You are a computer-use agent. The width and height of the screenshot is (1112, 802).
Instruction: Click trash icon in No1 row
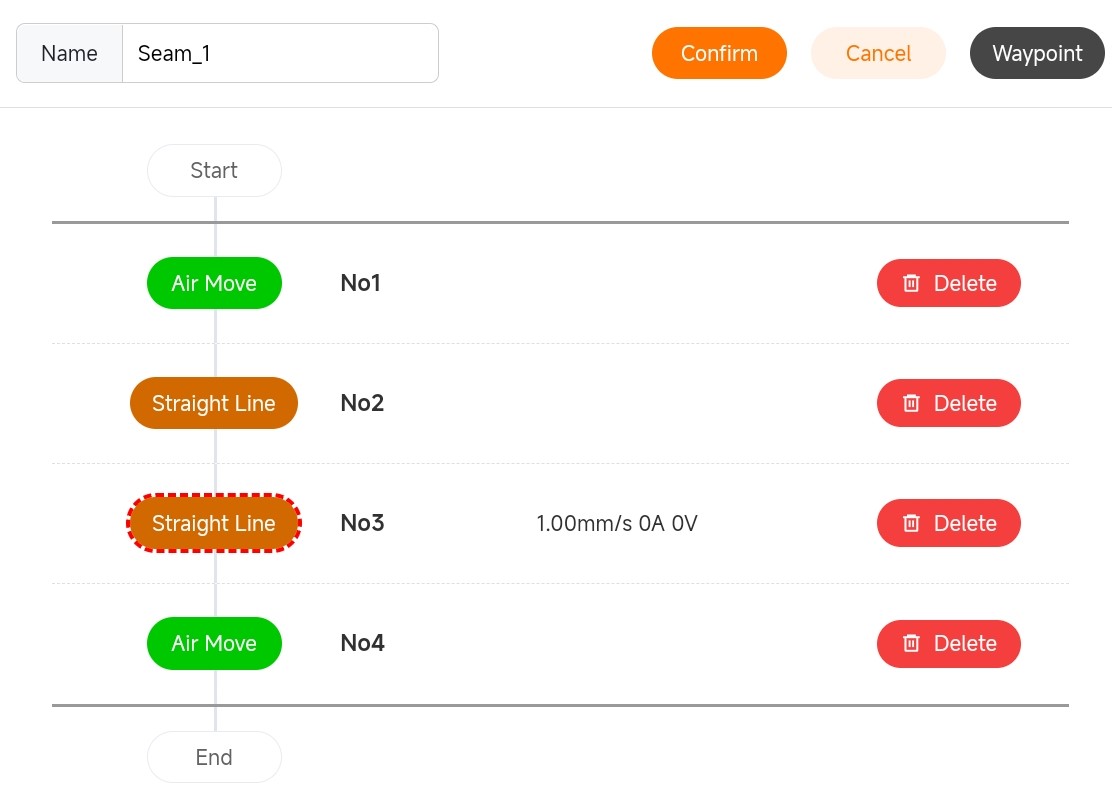pos(911,284)
